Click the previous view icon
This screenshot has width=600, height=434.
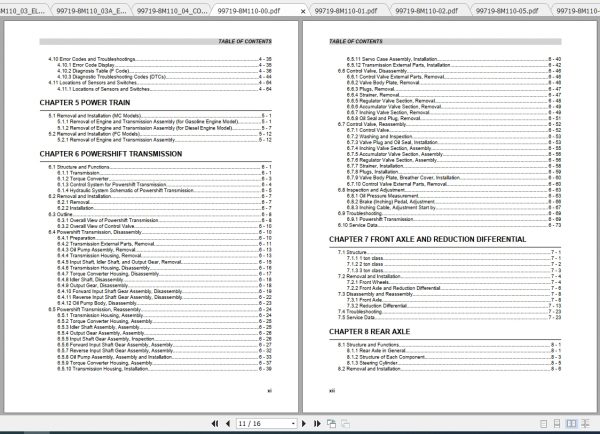[331, 424]
